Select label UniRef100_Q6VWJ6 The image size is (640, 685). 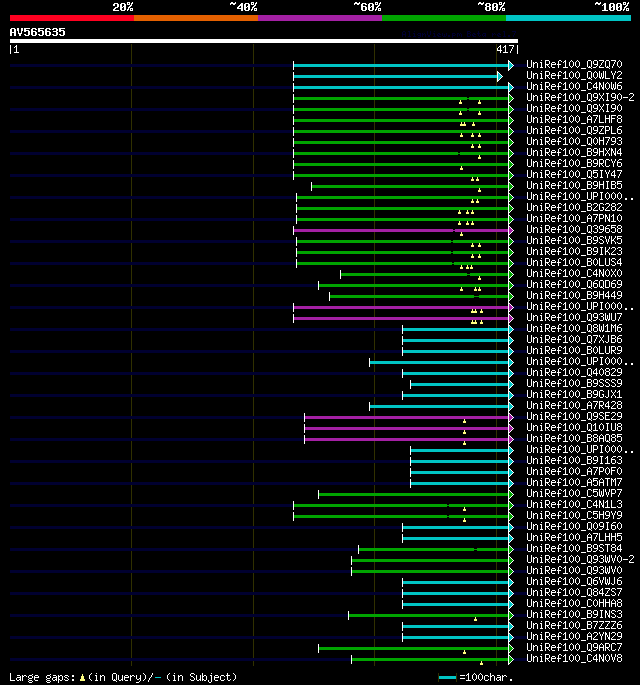574,581
